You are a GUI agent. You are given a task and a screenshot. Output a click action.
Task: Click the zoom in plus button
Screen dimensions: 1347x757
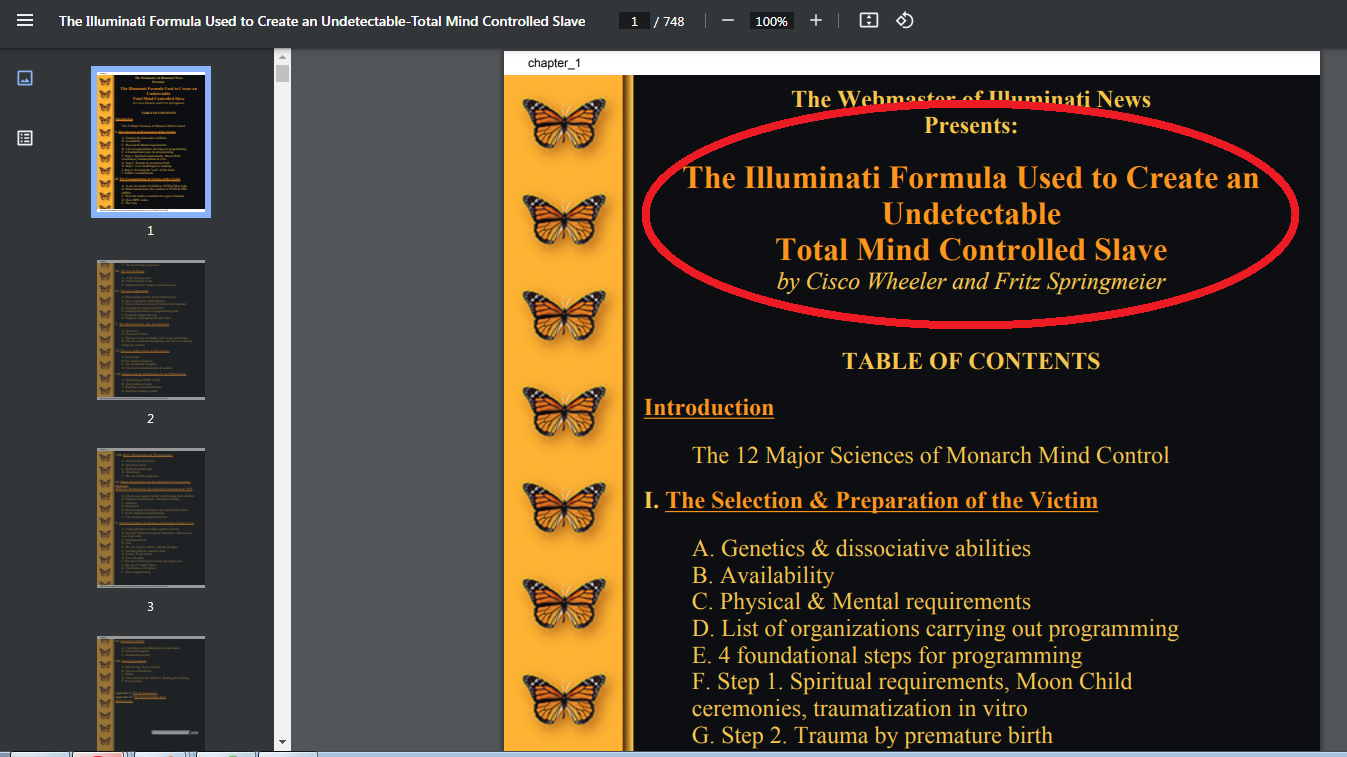816,20
